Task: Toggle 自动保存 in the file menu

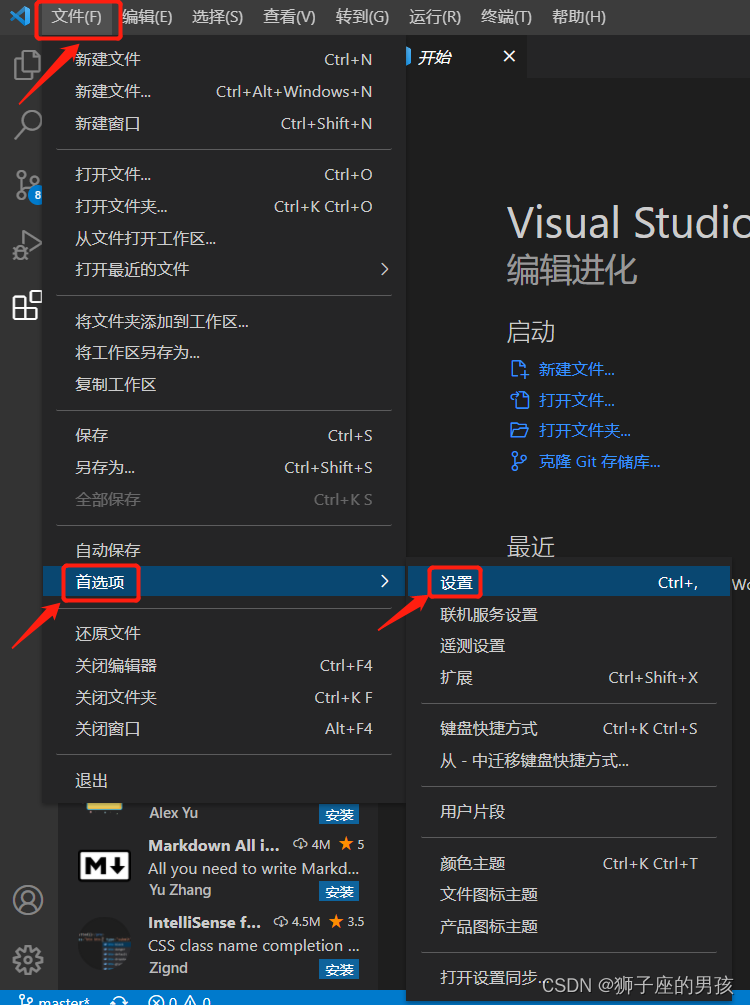Action: (224, 550)
